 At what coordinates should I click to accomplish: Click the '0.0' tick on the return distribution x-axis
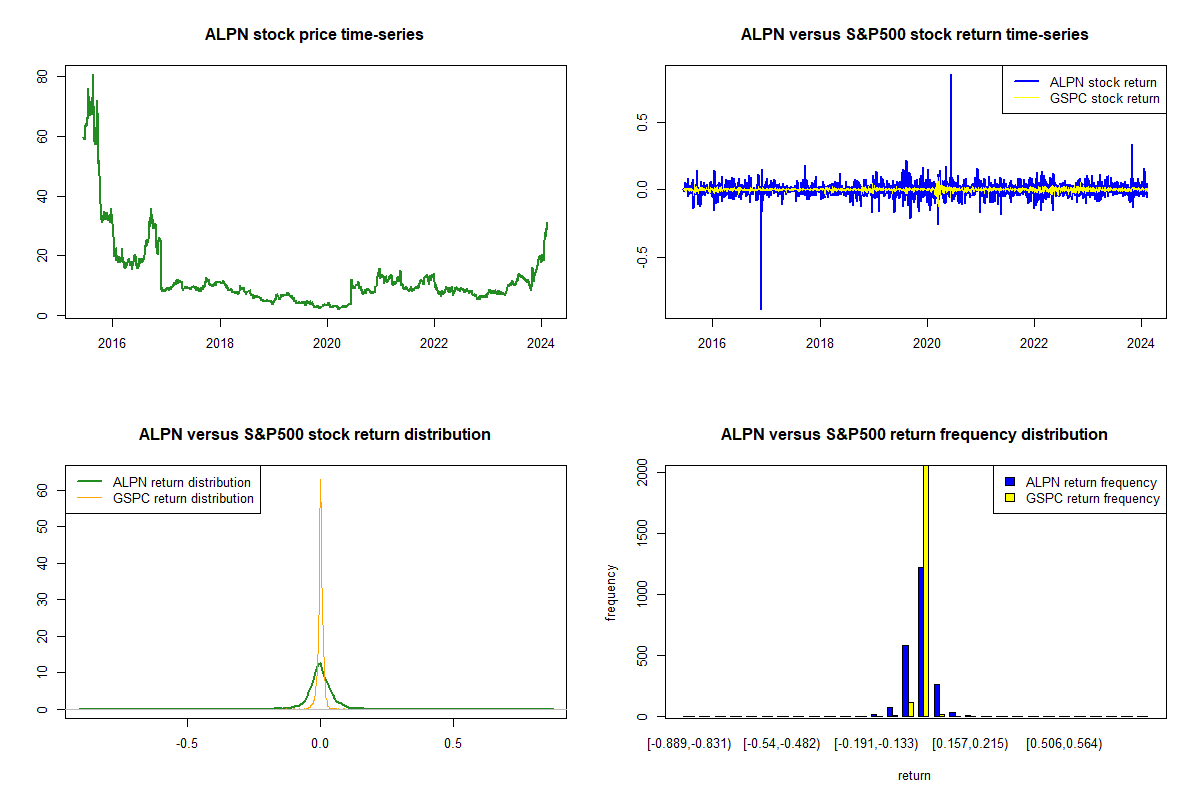320,743
